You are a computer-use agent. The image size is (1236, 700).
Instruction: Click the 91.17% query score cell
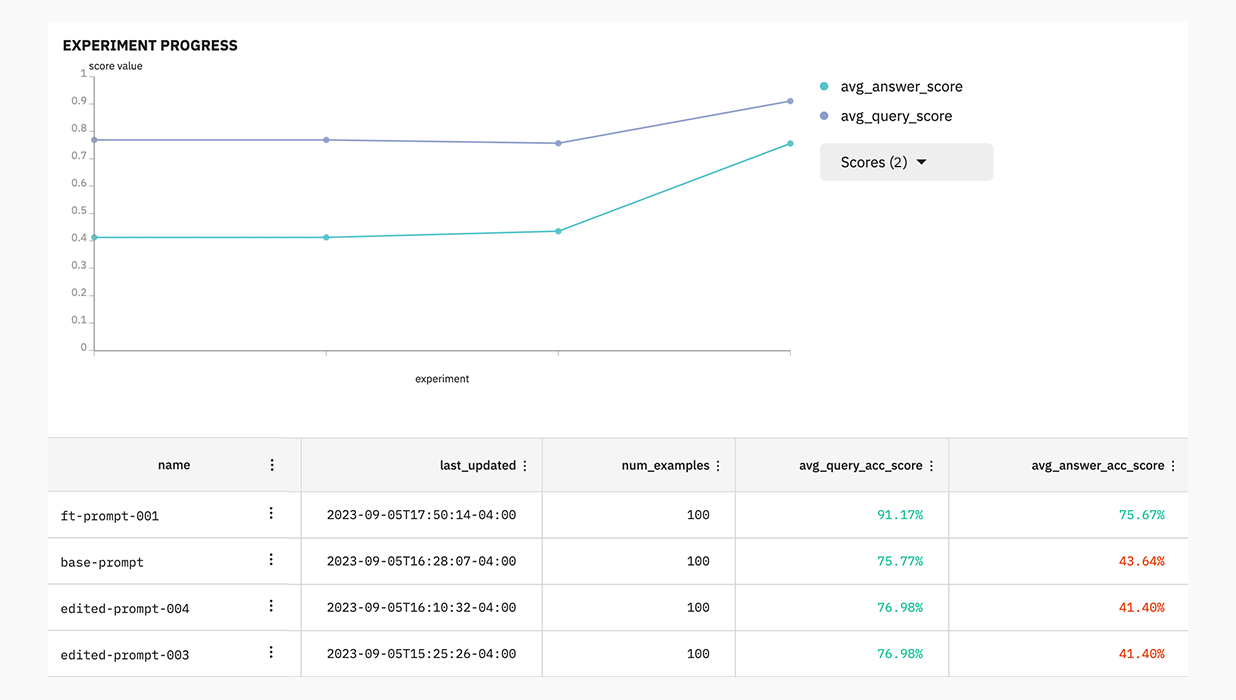tap(899, 515)
